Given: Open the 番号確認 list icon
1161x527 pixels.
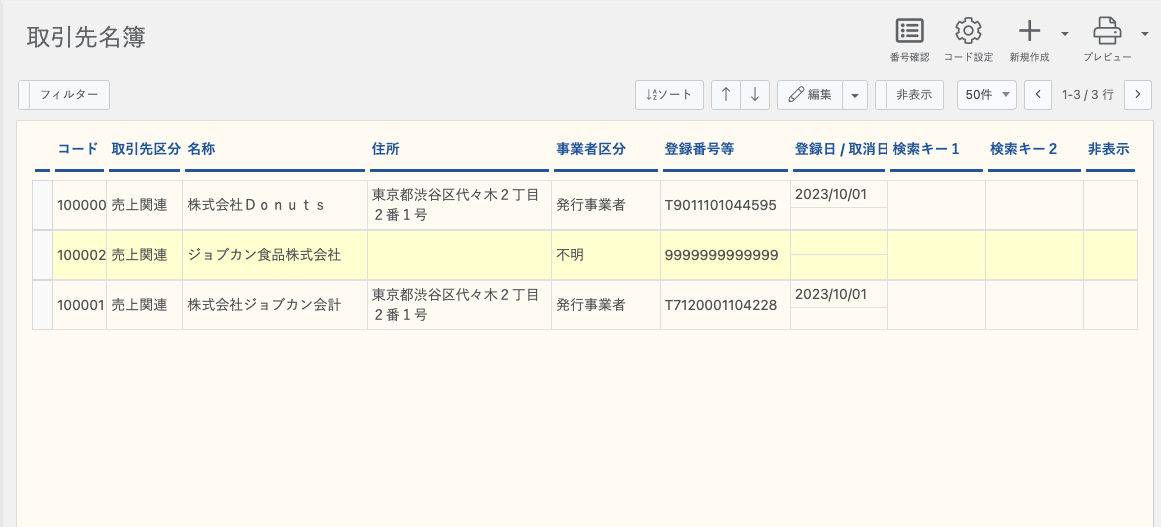Looking at the screenshot, I should point(909,31).
